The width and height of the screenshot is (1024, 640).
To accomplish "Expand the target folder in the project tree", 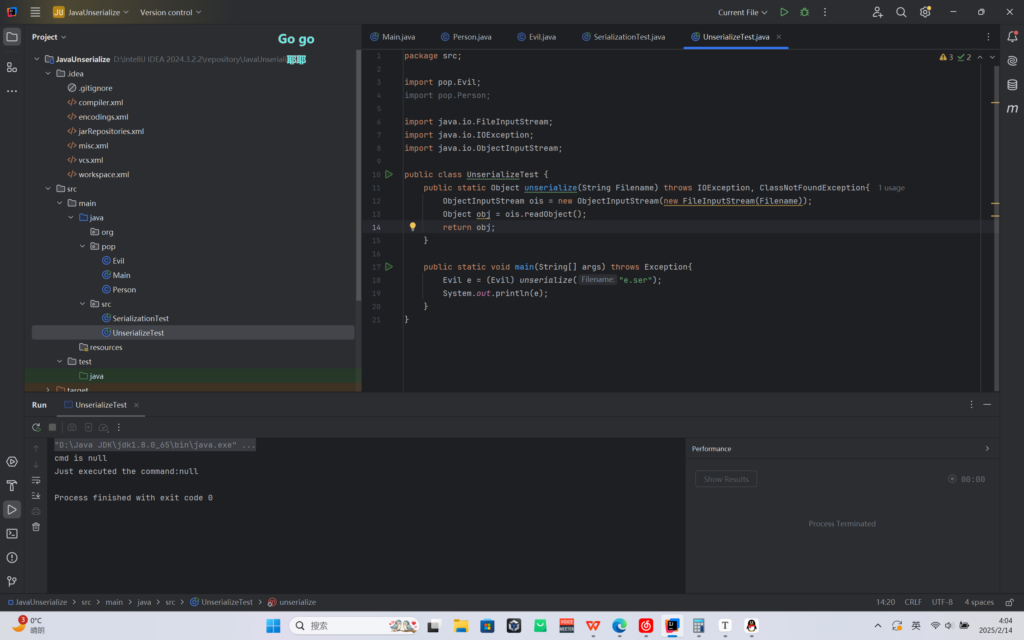I will pyautogui.click(x=48, y=390).
